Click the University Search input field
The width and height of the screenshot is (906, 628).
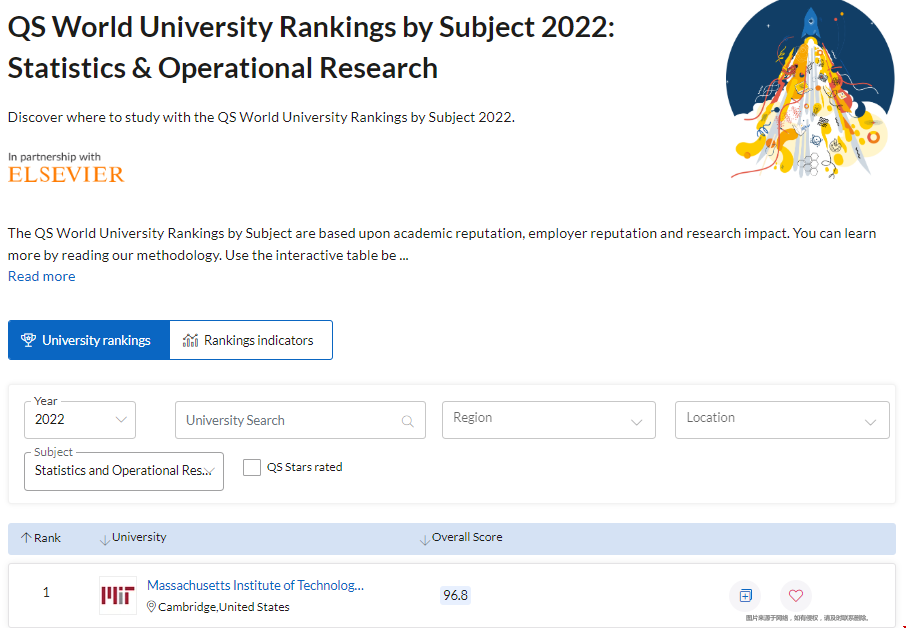pyautogui.click(x=300, y=420)
